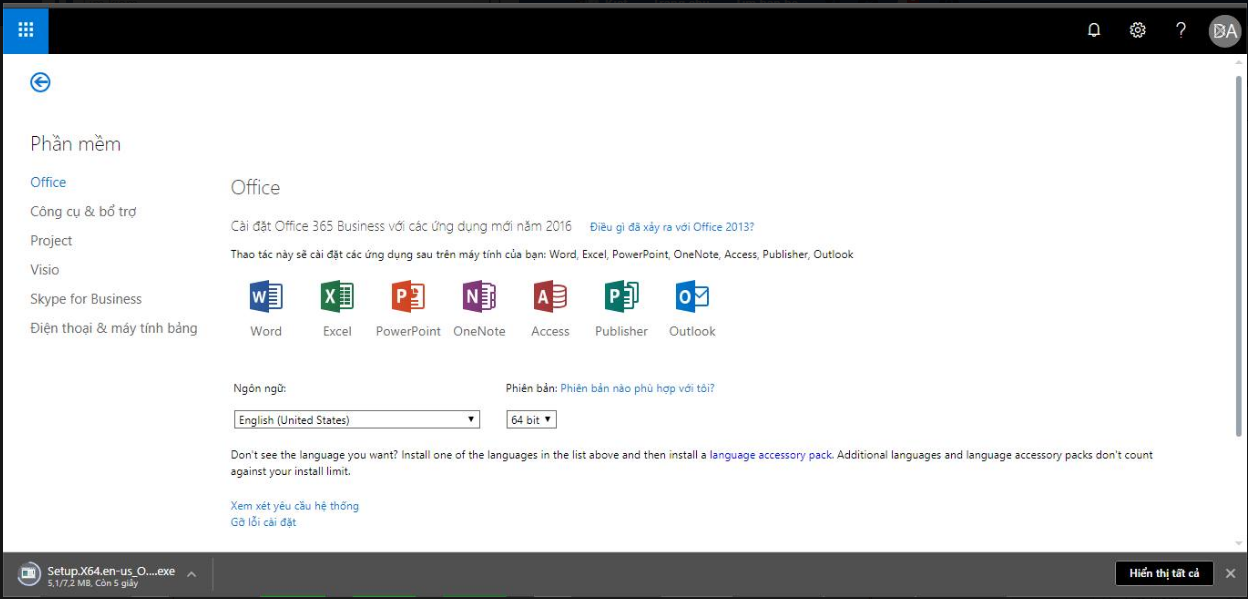Open the English (United States) language dropdown
Screen dimensions: 1248x599
[357, 420]
